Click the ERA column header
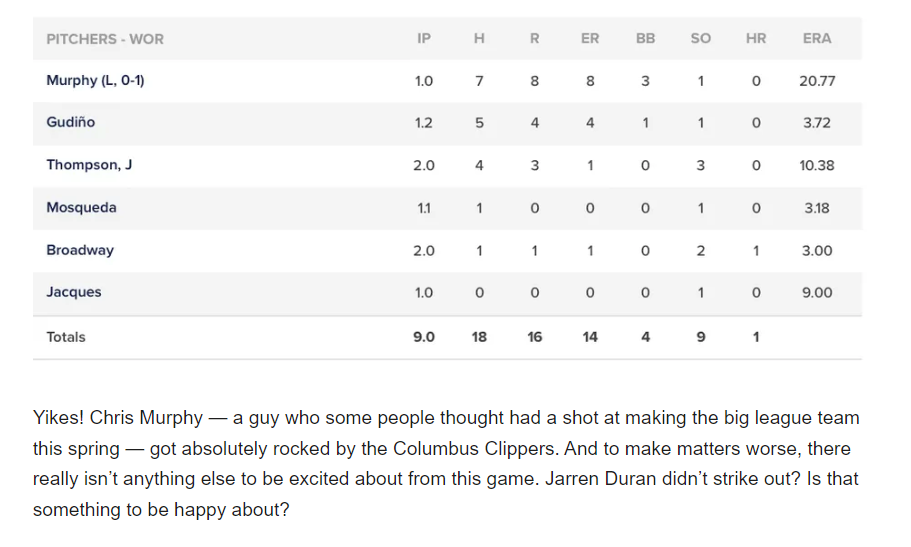This screenshot has width=911, height=547. click(816, 39)
